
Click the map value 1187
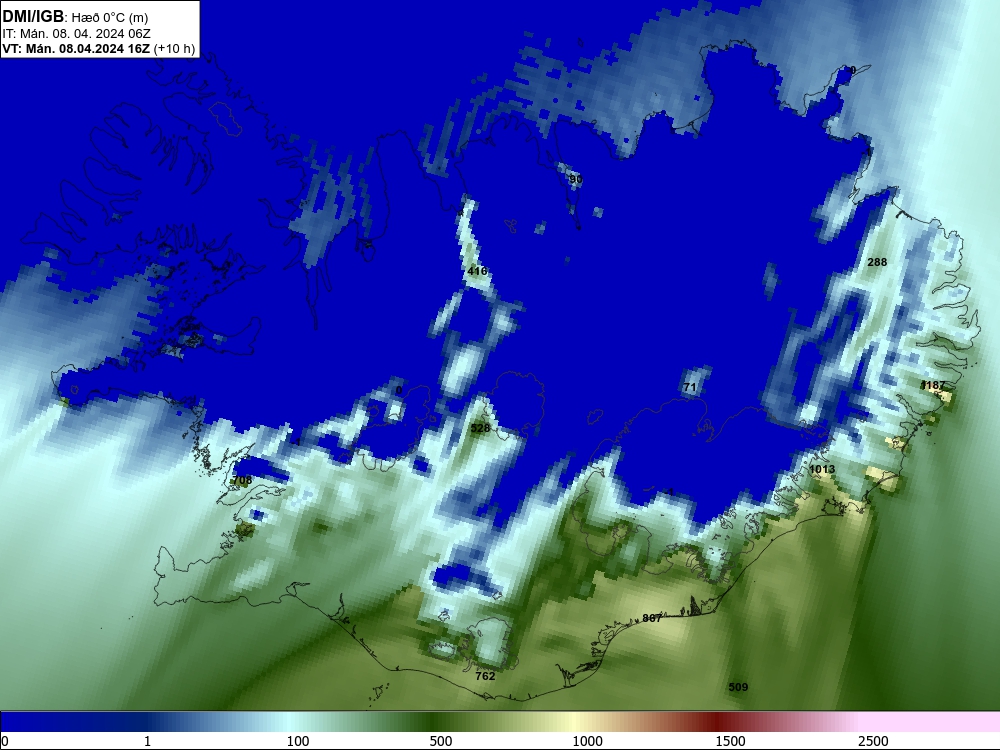point(933,385)
